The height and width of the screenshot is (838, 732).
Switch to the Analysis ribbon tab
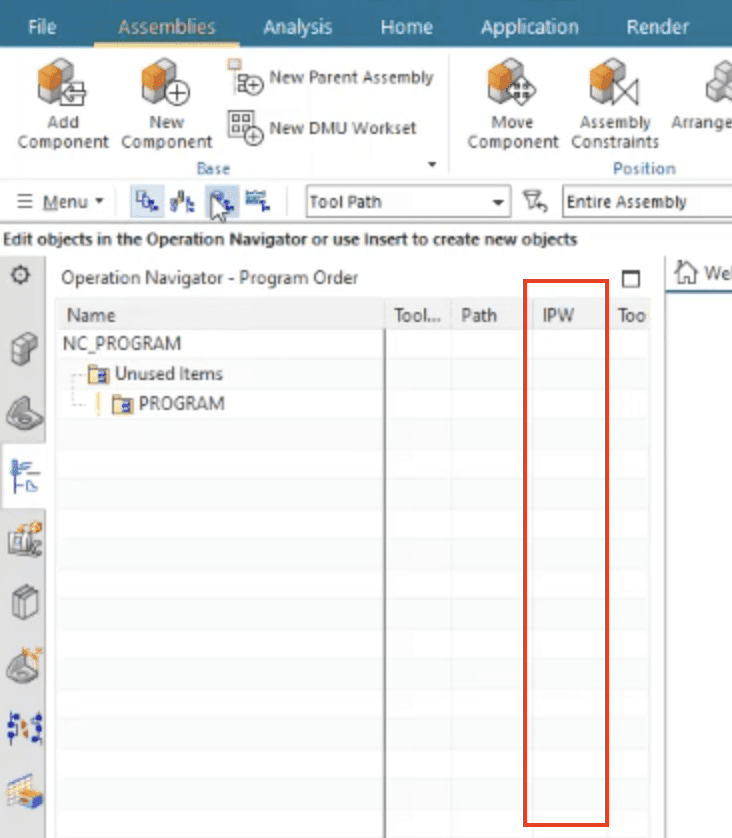[298, 27]
